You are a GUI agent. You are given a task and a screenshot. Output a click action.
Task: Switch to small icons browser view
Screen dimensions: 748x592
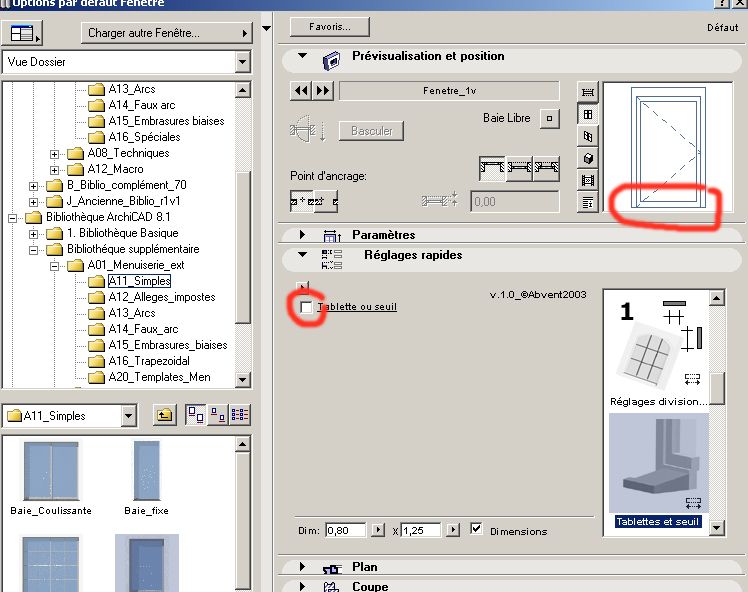tap(218, 415)
